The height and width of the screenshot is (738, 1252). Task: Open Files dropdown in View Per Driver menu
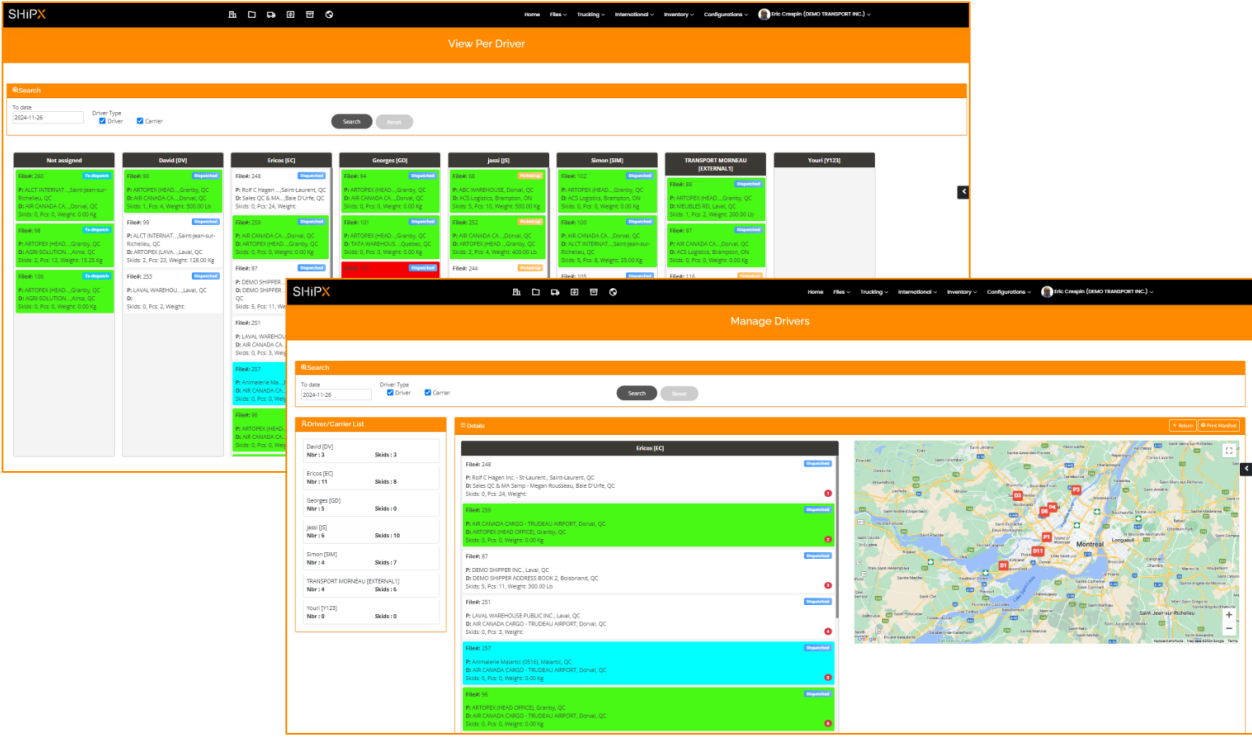pyautogui.click(x=560, y=15)
